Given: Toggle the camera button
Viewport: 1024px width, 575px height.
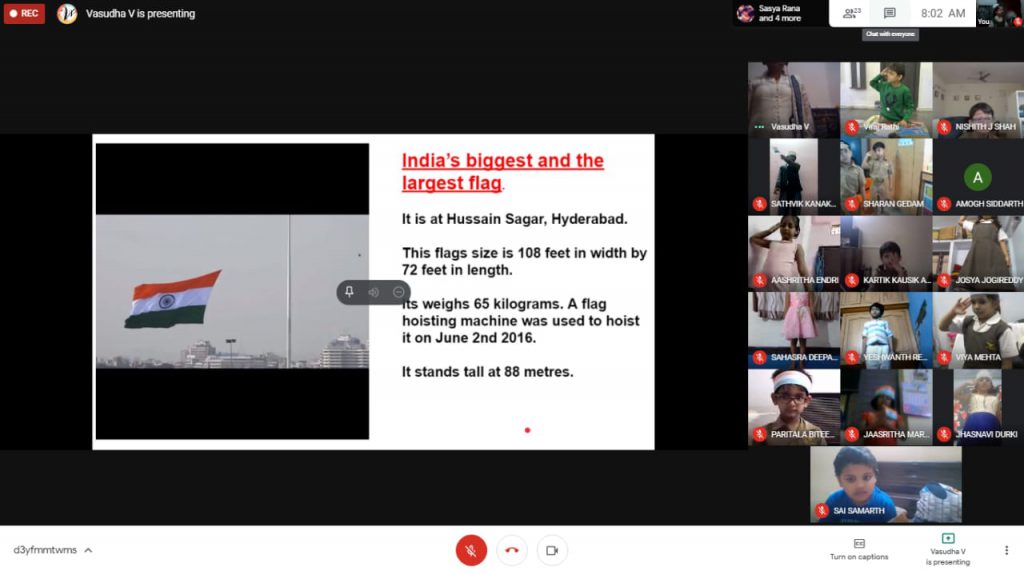Looking at the screenshot, I should 551,550.
